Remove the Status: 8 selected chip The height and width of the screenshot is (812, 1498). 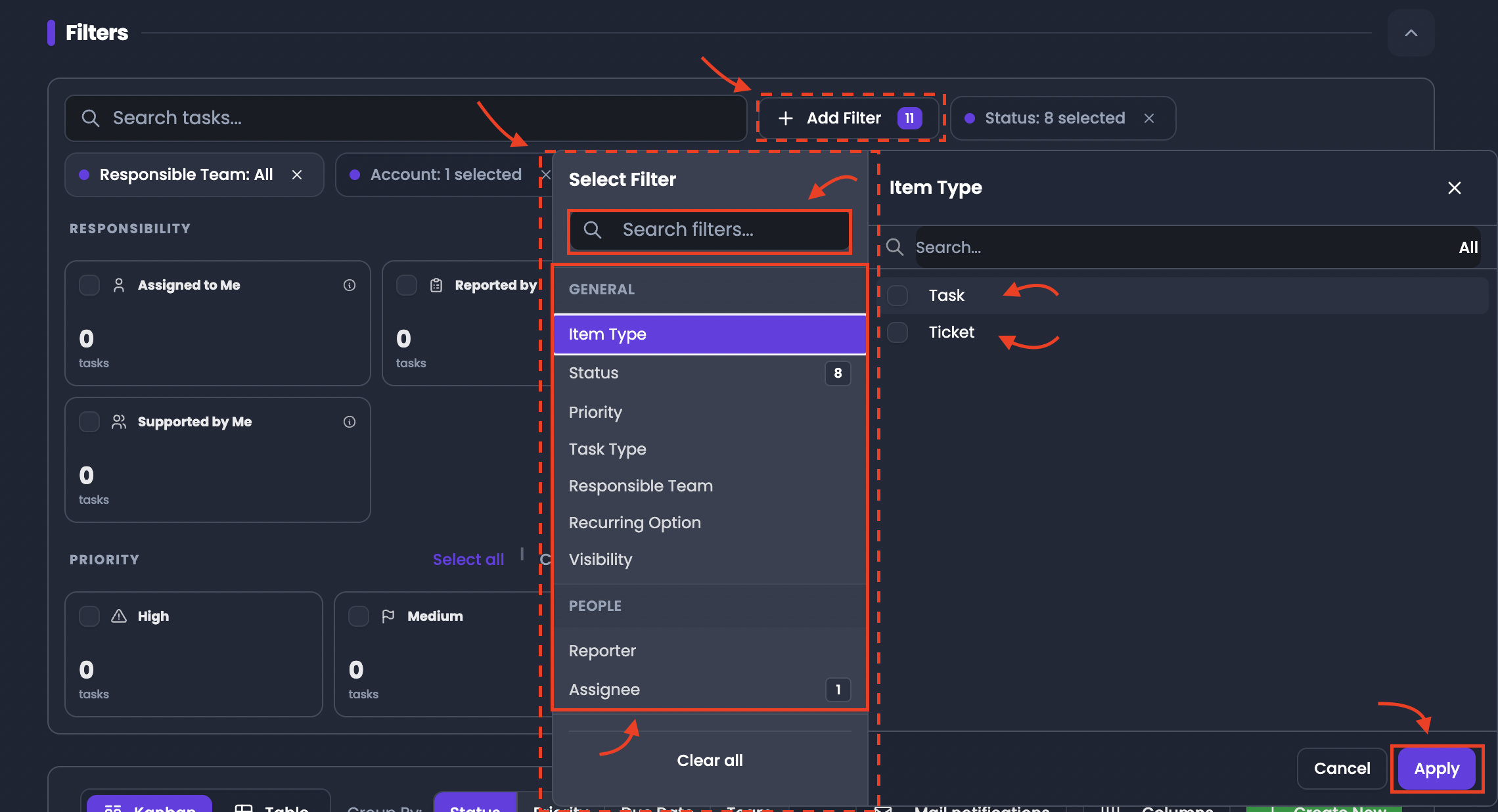(x=1149, y=118)
